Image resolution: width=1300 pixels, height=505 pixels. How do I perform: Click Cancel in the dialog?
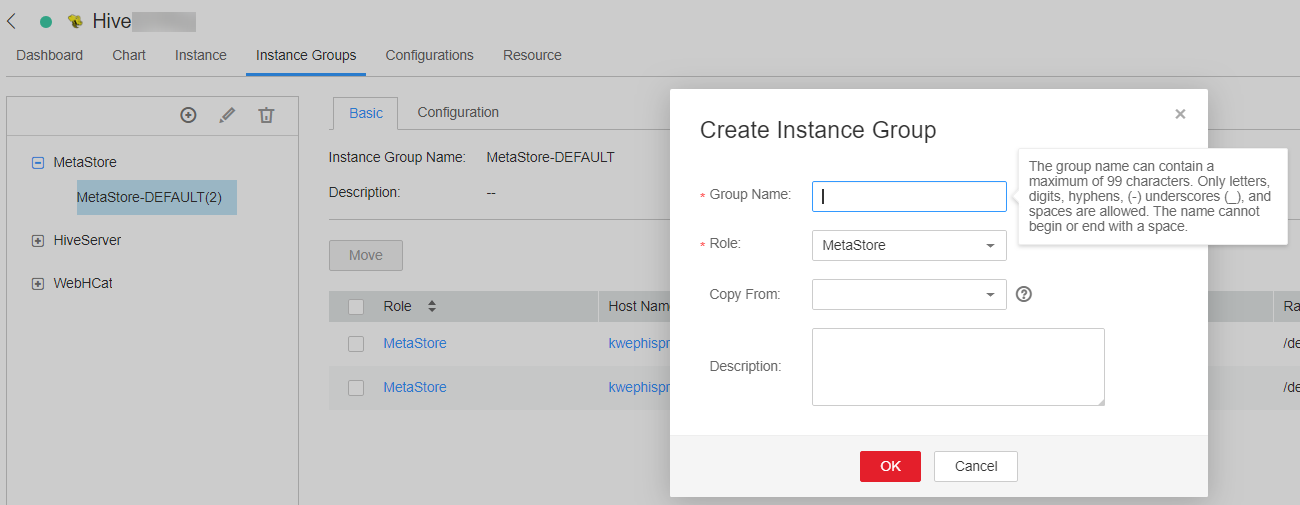(976, 466)
